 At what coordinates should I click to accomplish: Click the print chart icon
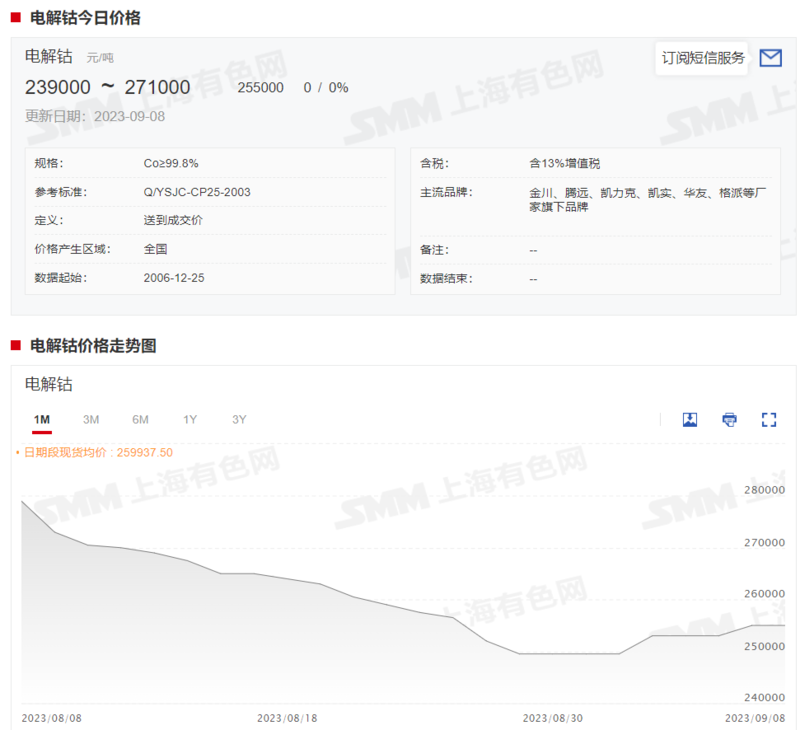click(729, 419)
